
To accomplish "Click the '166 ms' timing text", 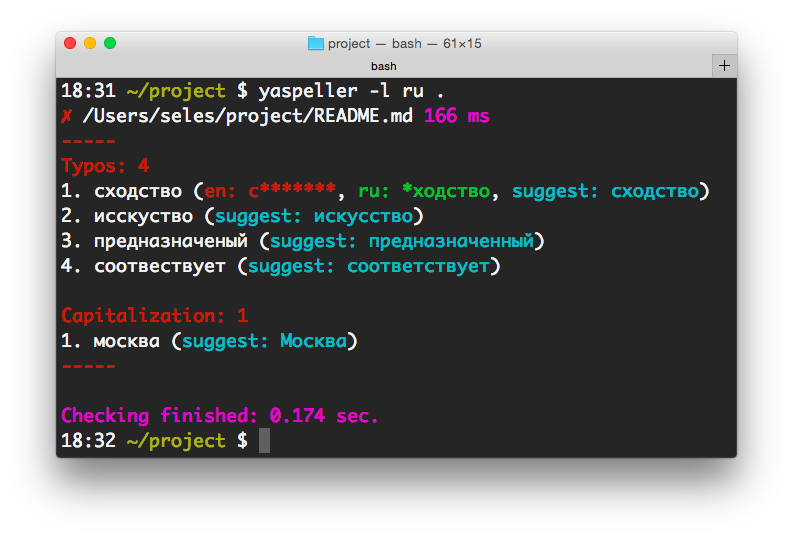I will 457,116.
